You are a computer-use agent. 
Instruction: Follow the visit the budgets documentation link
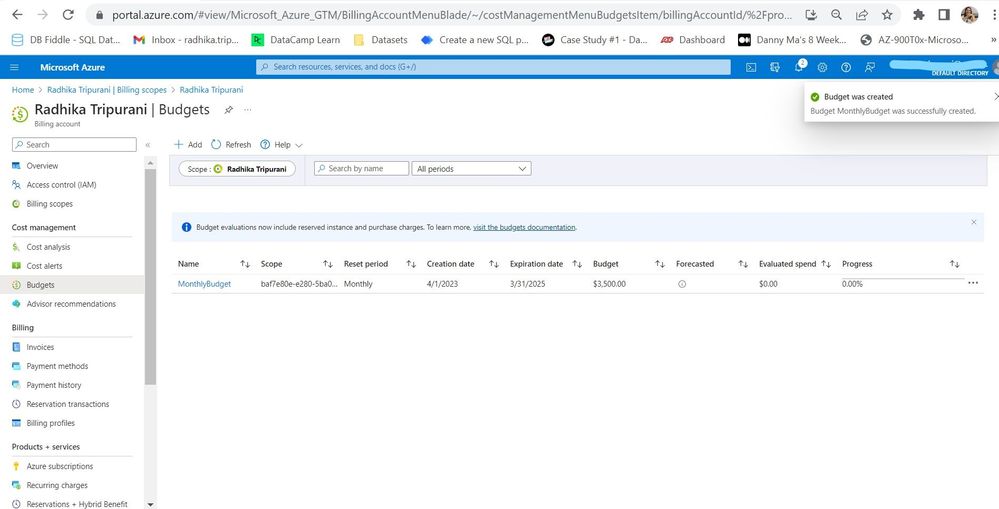(x=524, y=227)
